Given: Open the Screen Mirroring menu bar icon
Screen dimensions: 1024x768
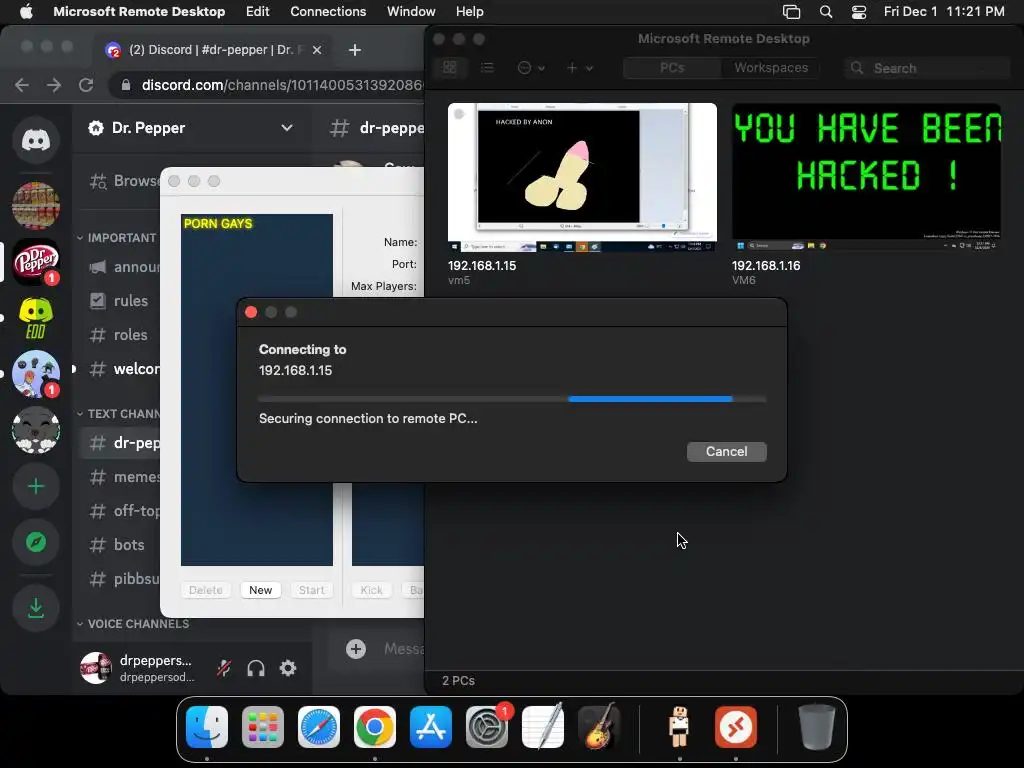Looking at the screenshot, I should pos(792,11).
